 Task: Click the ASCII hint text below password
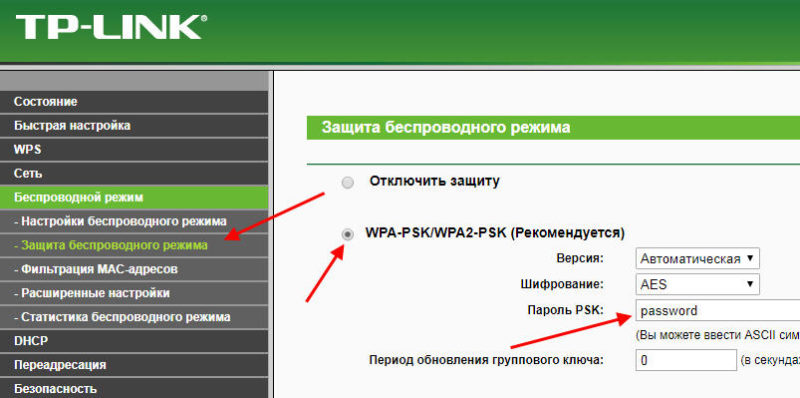pos(717,335)
